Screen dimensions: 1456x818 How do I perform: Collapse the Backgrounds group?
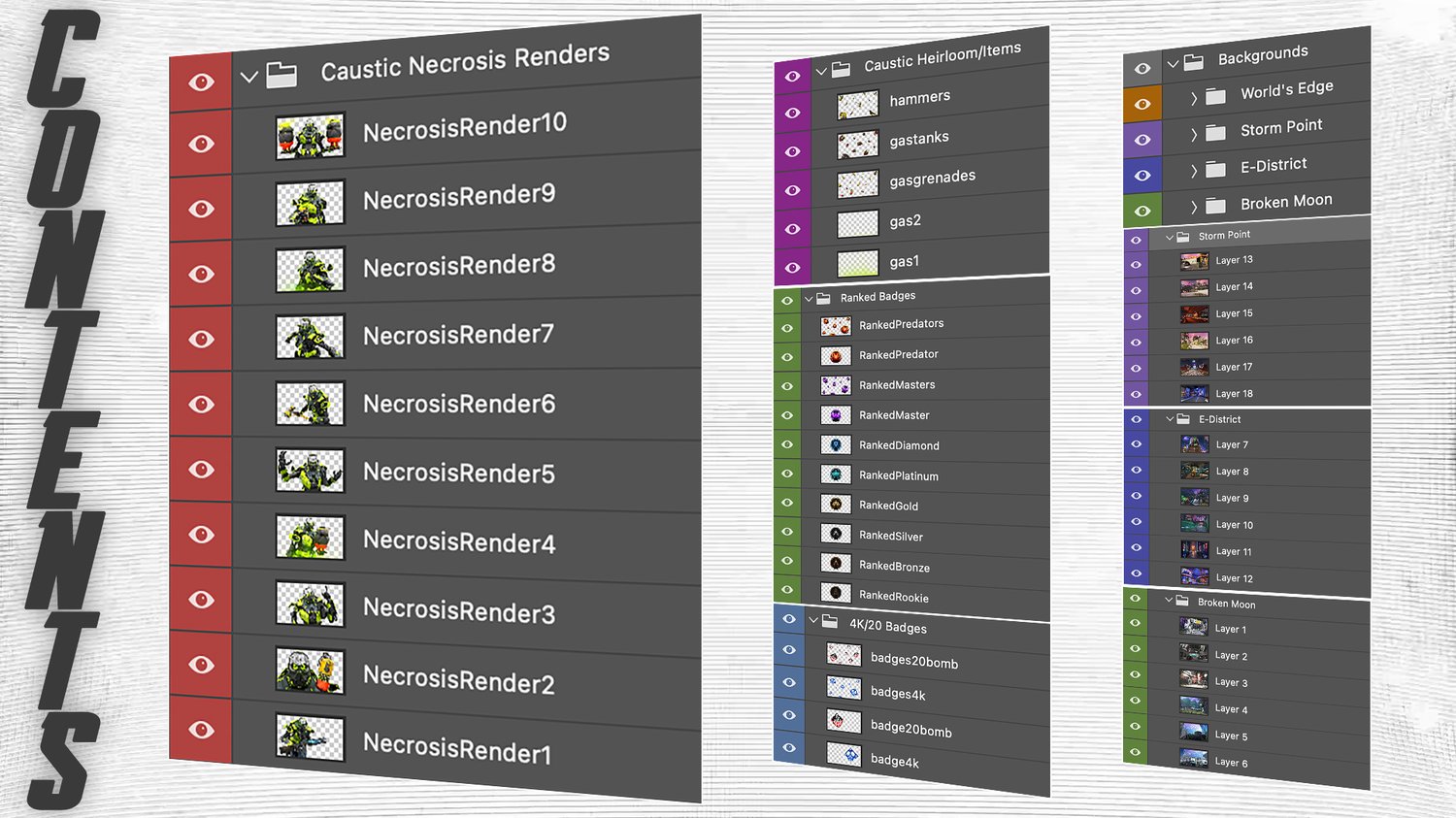(x=1174, y=63)
